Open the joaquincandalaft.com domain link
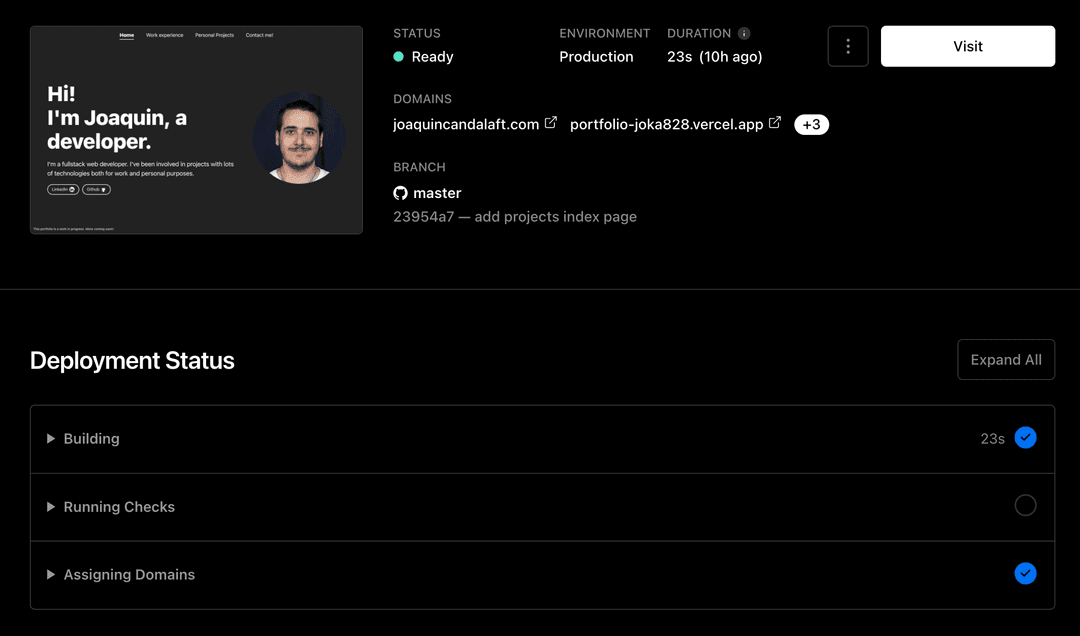This screenshot has height=636, width=1080. [466, 125]
